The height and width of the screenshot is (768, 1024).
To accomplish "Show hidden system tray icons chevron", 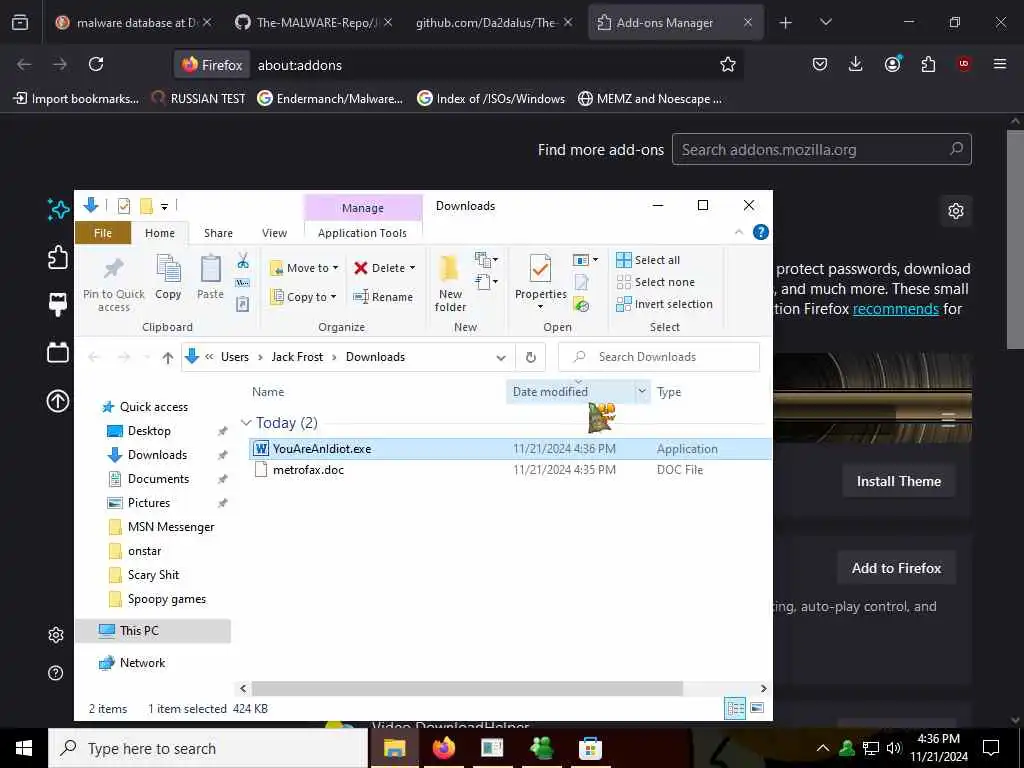I will pyautogui.click(x=823, y=748).
